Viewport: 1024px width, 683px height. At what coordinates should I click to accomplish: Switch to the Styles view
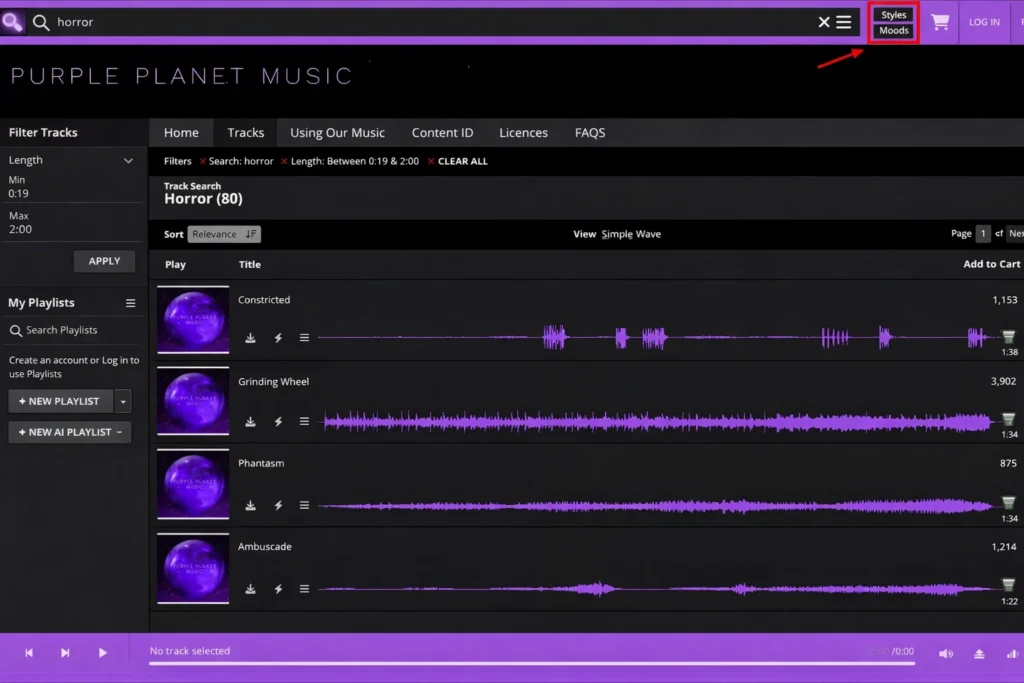pyautogui.click(x=893, y=14)
